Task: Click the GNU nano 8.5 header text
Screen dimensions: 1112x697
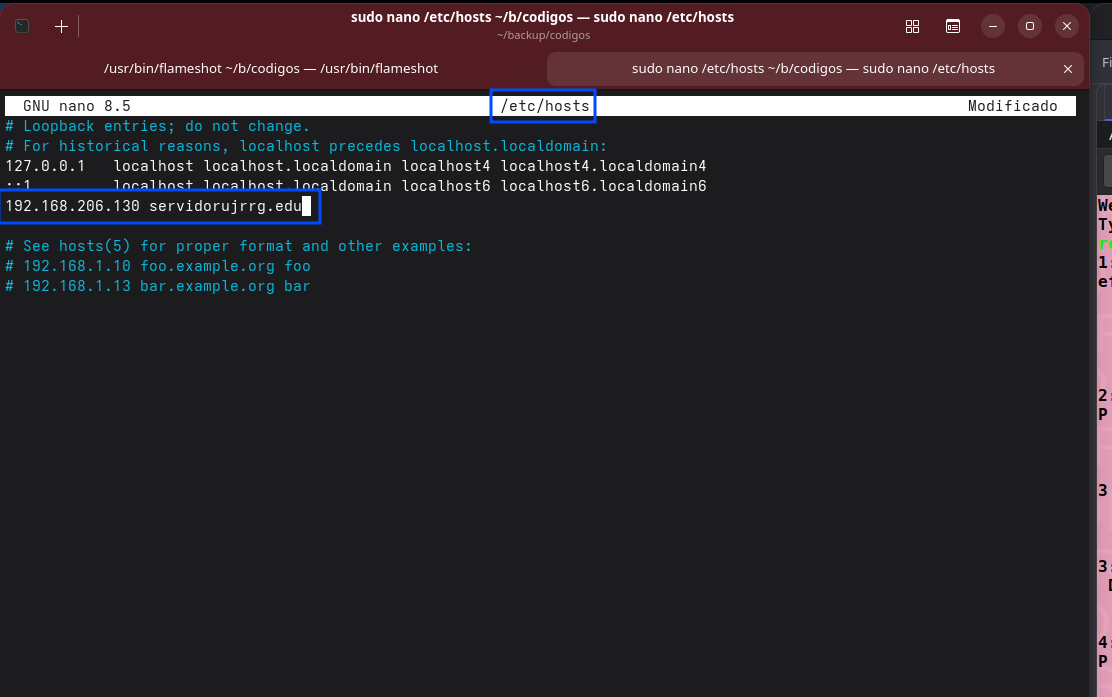Action: [77, 106]
